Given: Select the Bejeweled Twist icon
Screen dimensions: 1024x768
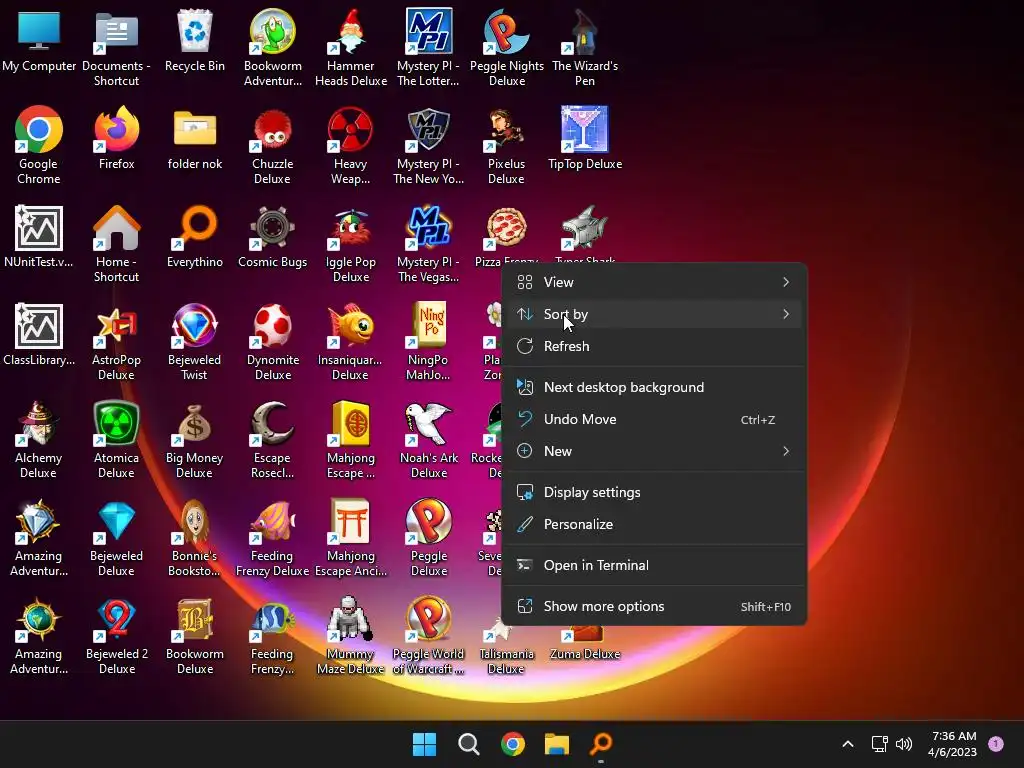Looking at the screenshot, I should 195,341.
